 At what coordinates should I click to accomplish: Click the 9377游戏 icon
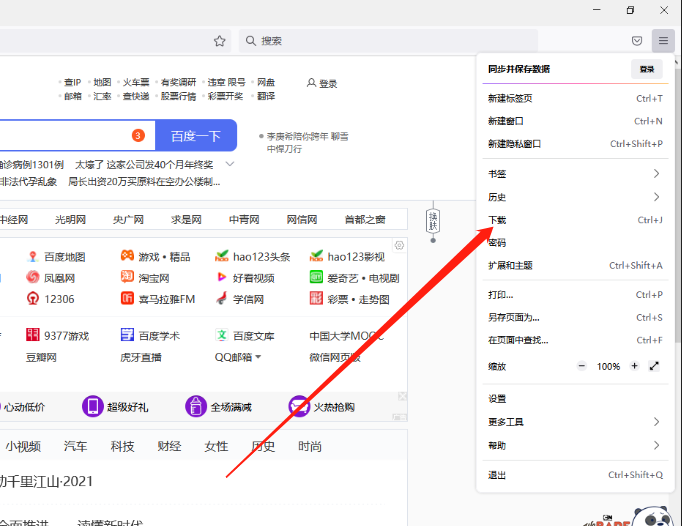[33, 335]
